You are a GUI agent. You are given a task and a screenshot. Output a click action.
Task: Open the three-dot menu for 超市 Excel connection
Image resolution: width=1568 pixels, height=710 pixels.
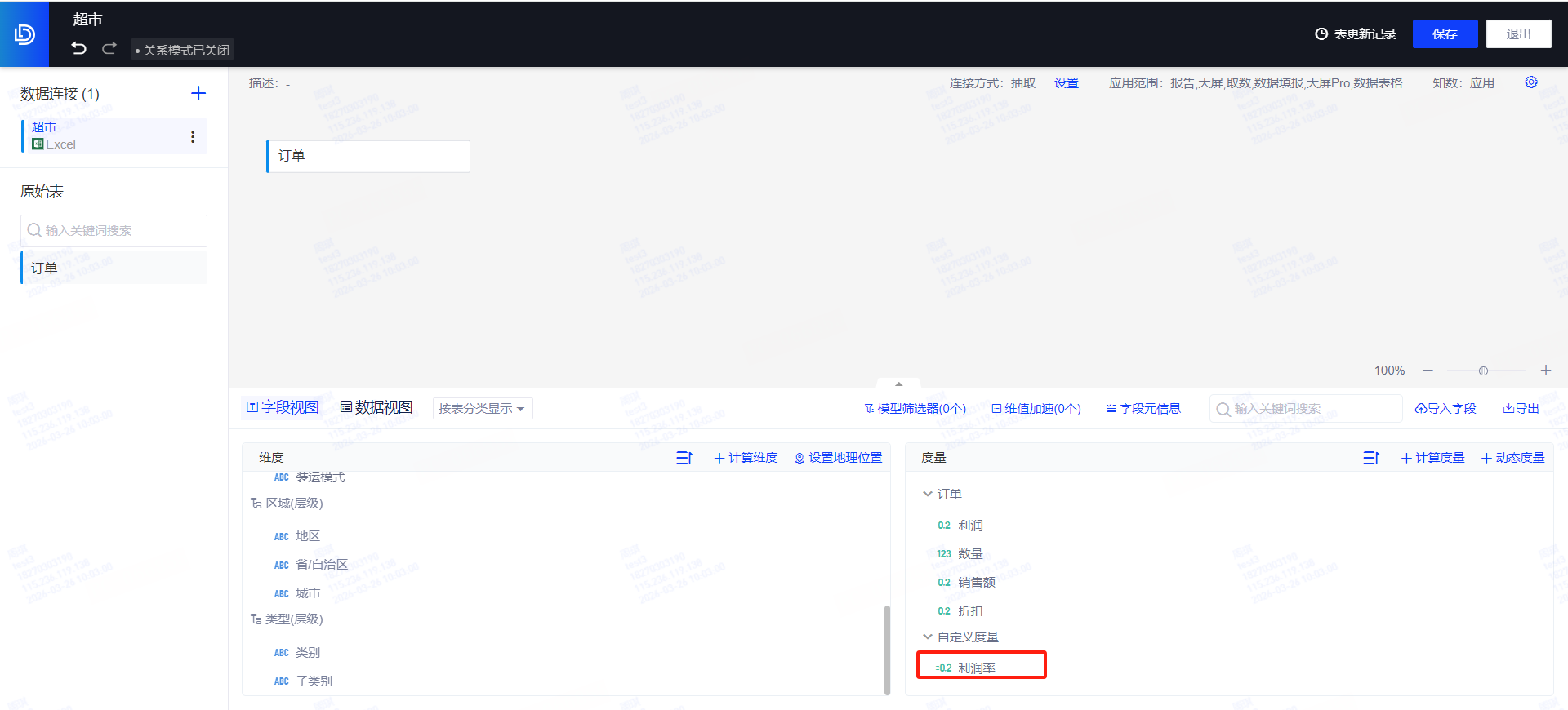(x=193, y=136)
